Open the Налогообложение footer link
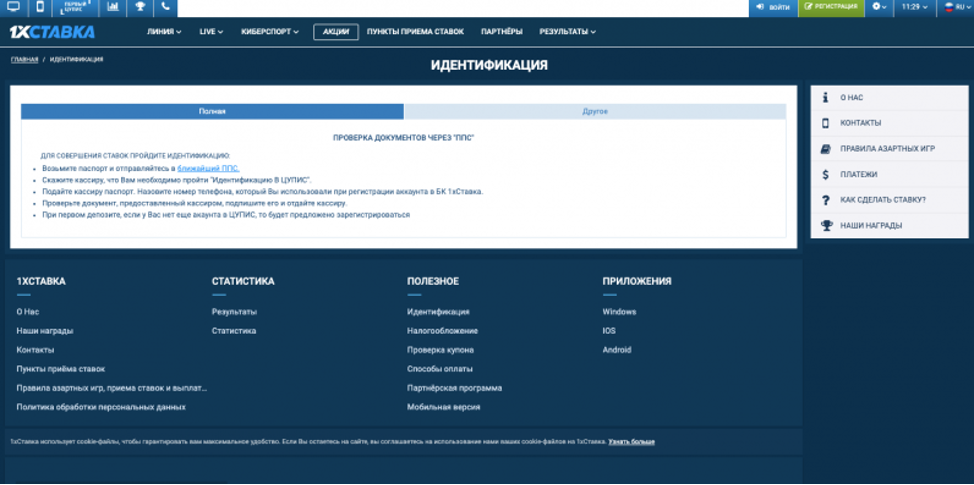The width and height of the screenshot is (974, 485). point(443,331)
